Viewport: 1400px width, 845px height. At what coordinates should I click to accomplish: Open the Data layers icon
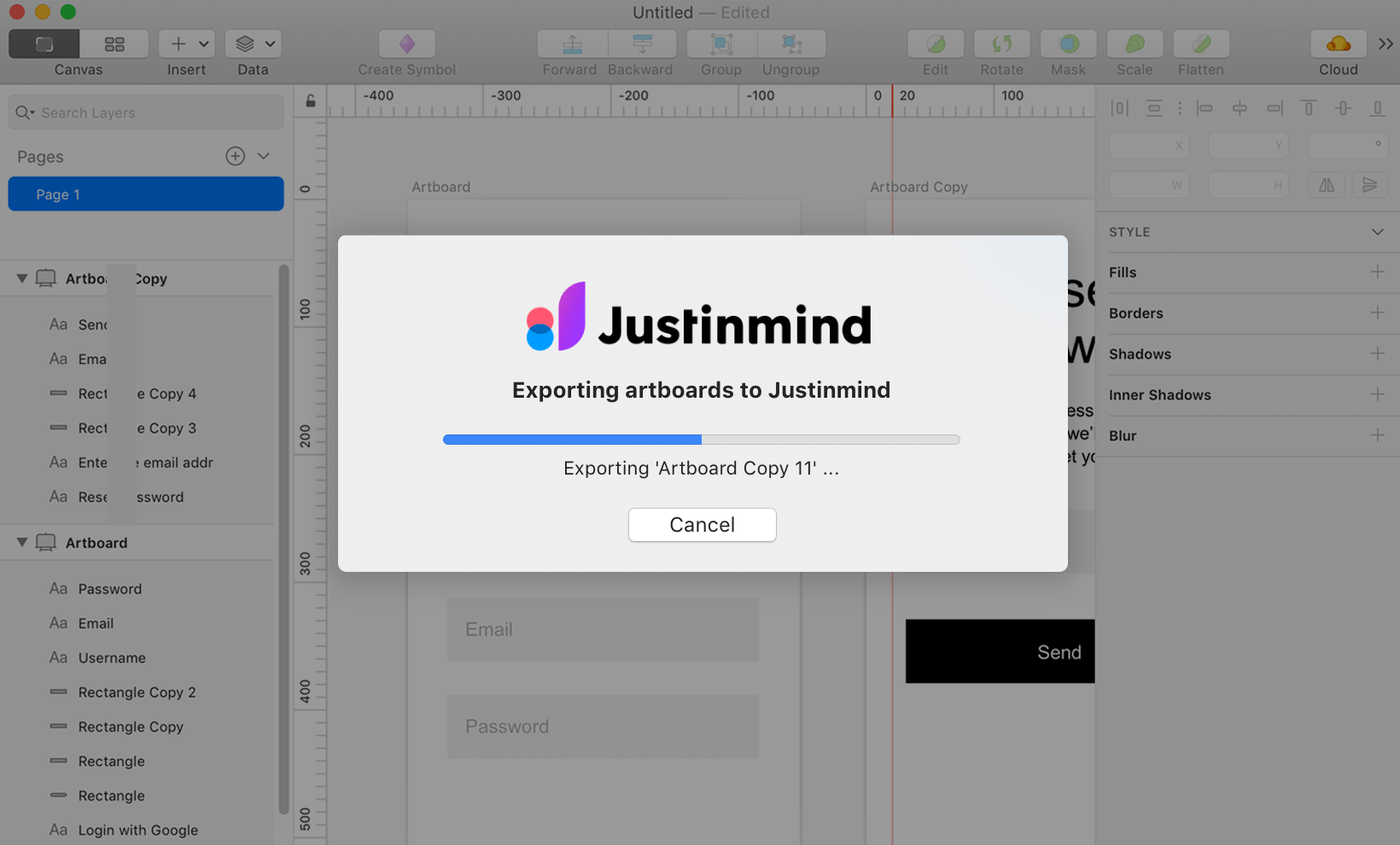point(245,44)
